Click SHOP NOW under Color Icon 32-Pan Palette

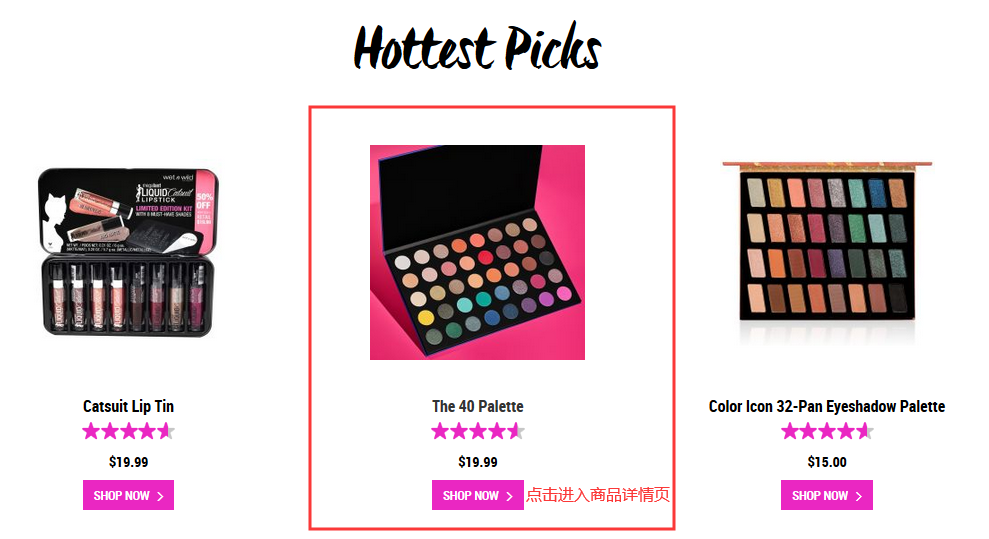[x=827, y=496]
